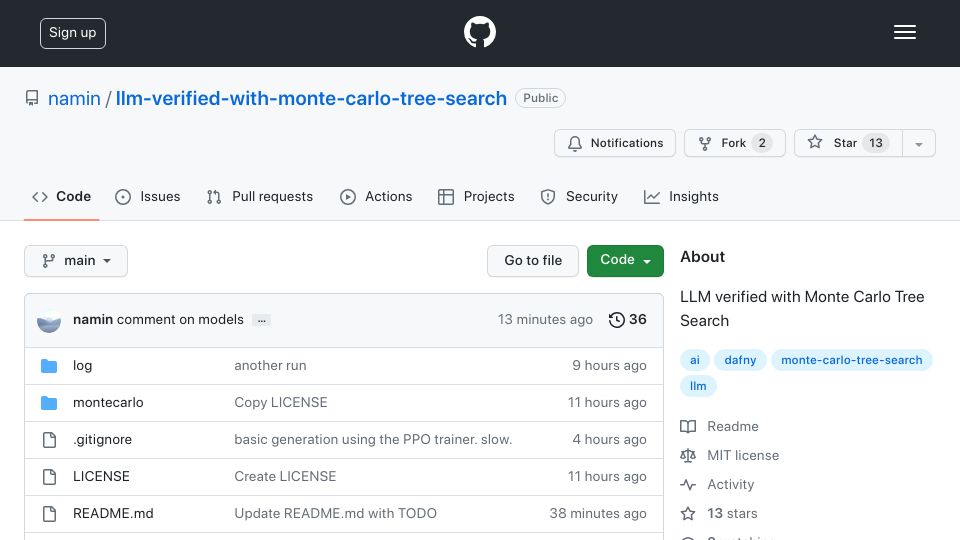Open the namin owner link
Viewport: 960px width, 540px height.
(74, 98)
